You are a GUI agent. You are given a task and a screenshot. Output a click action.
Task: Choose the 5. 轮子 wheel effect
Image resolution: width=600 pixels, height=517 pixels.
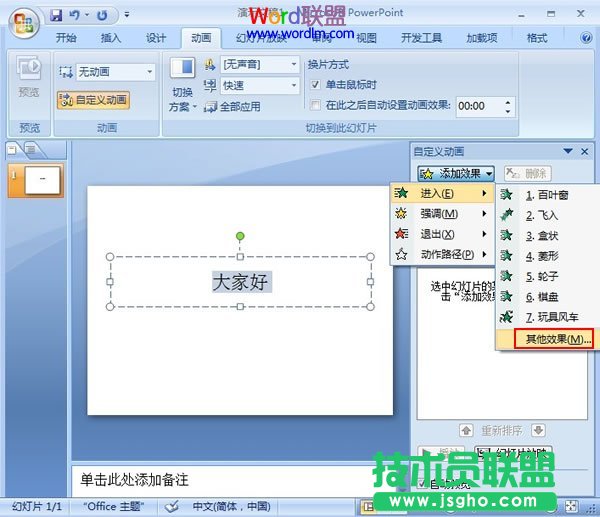click(x=547, y=276)
